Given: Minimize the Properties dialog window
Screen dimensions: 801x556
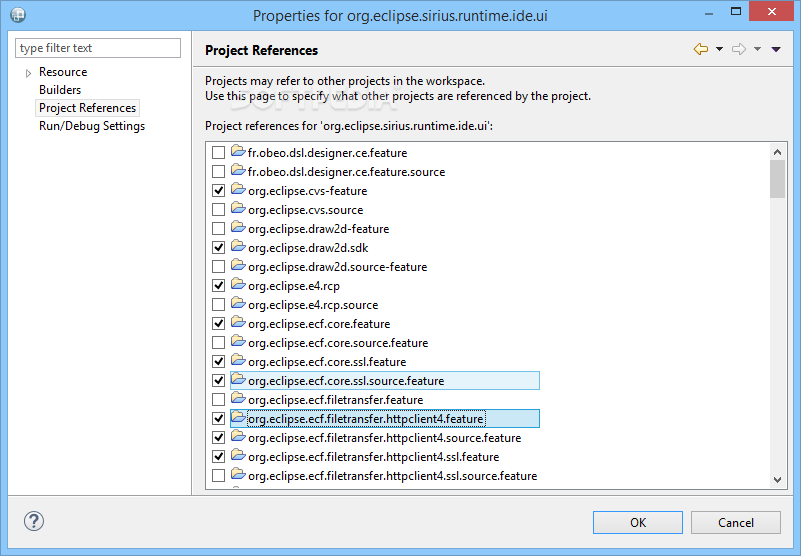Looking at the screenshot, I should tap(709, 12).
